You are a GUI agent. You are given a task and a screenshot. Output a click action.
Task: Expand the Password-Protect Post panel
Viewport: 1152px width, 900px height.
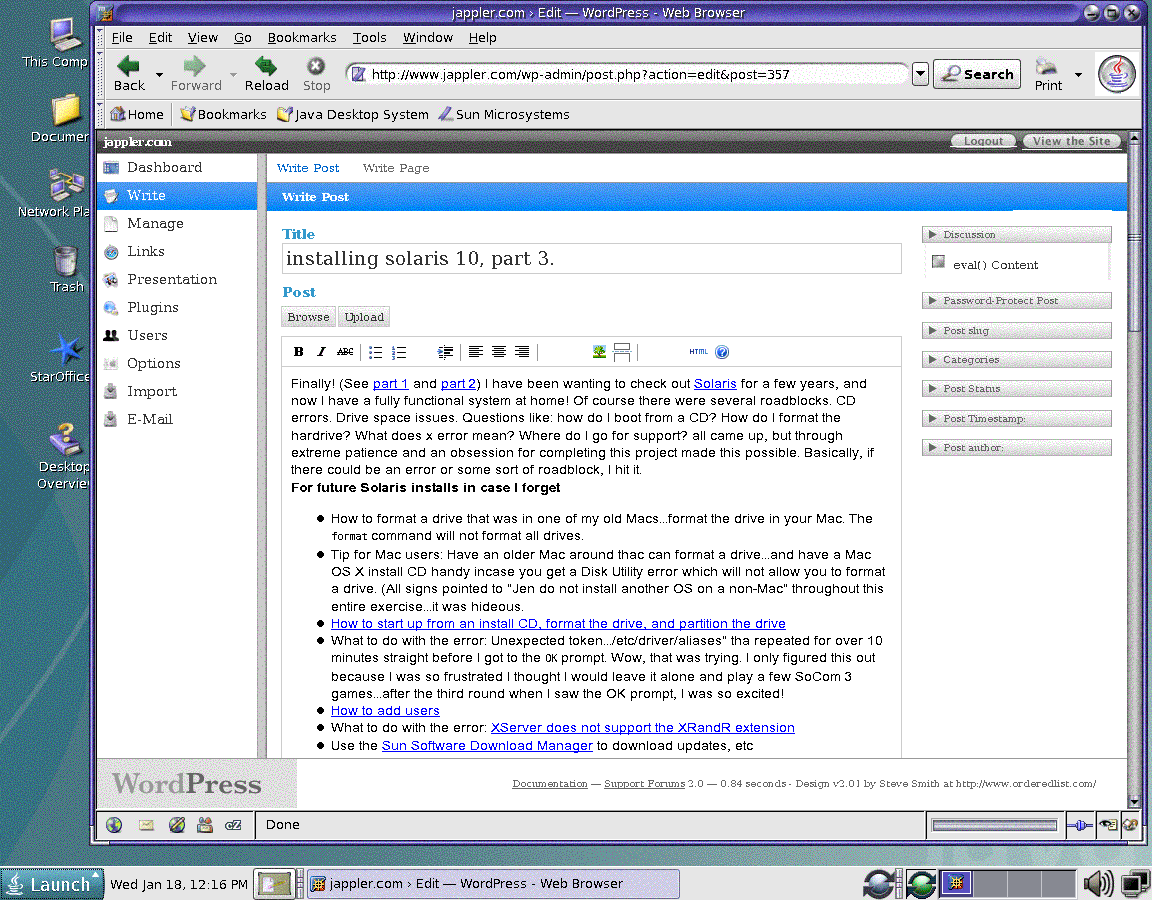coord(1016,300)
